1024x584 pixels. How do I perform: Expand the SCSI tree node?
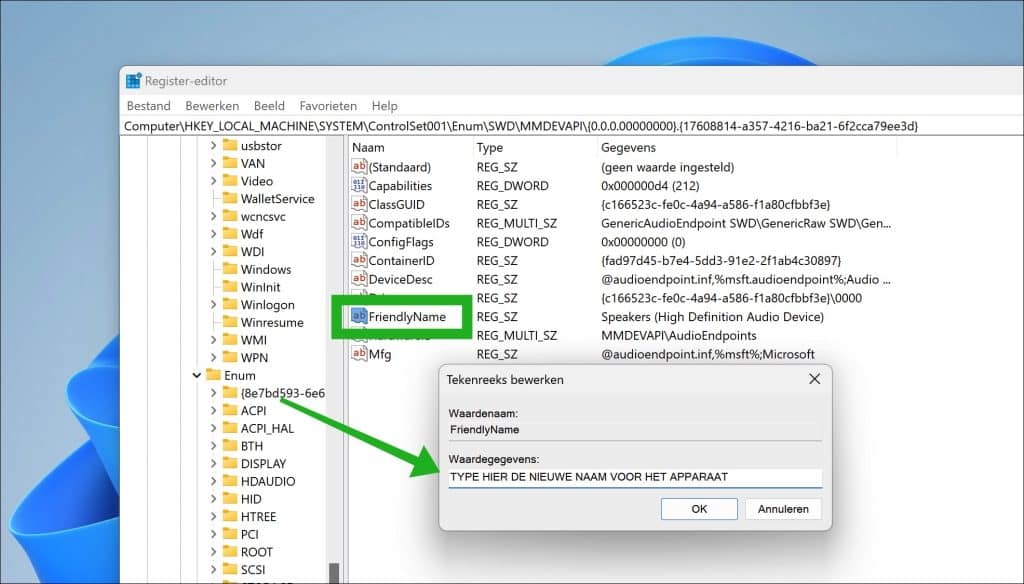tap(214, 569)
